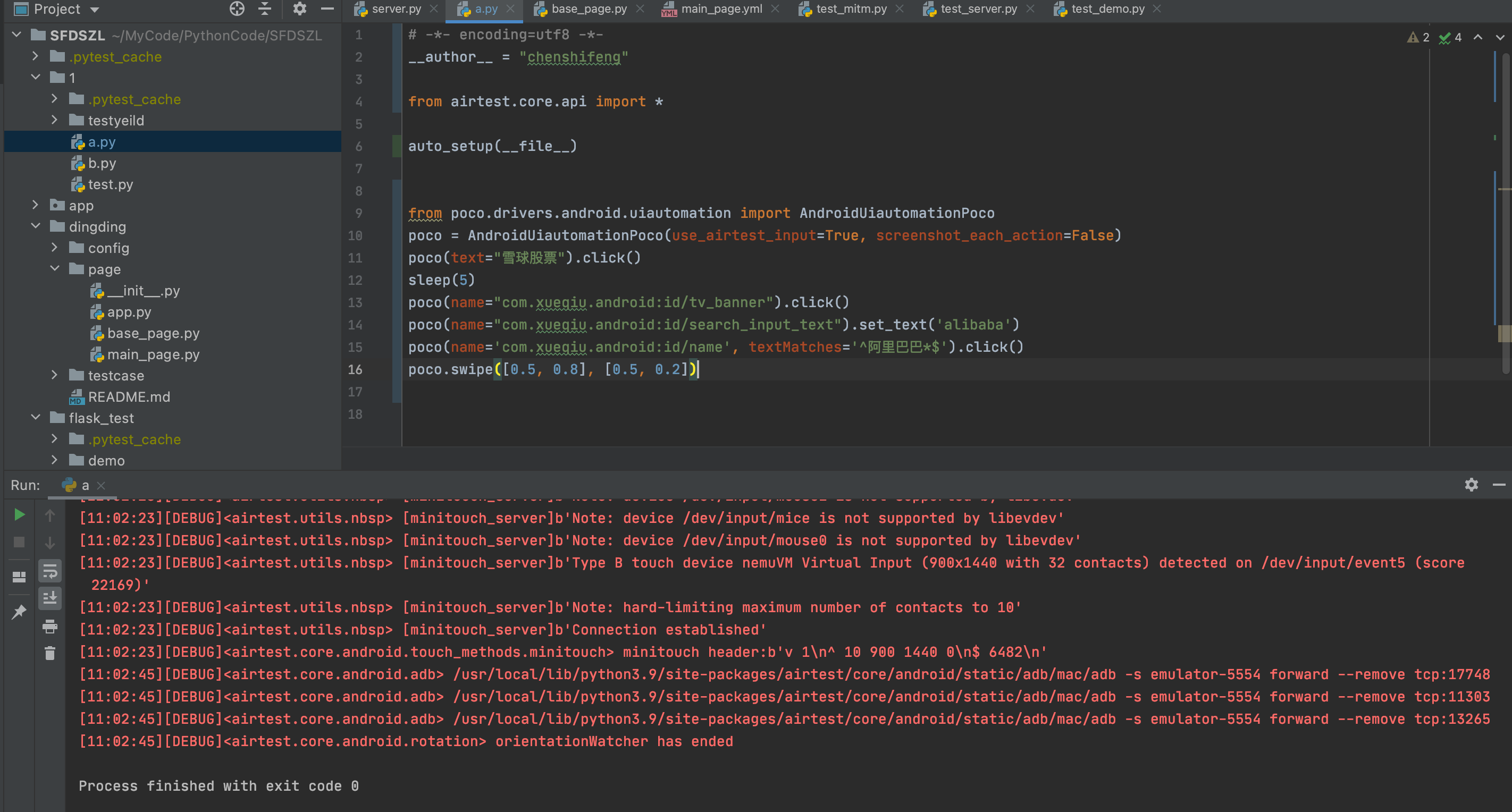Click the green Rerun button in the Run panel
Viewport: 1512px width, 812px height.
(x=19, y=514)
